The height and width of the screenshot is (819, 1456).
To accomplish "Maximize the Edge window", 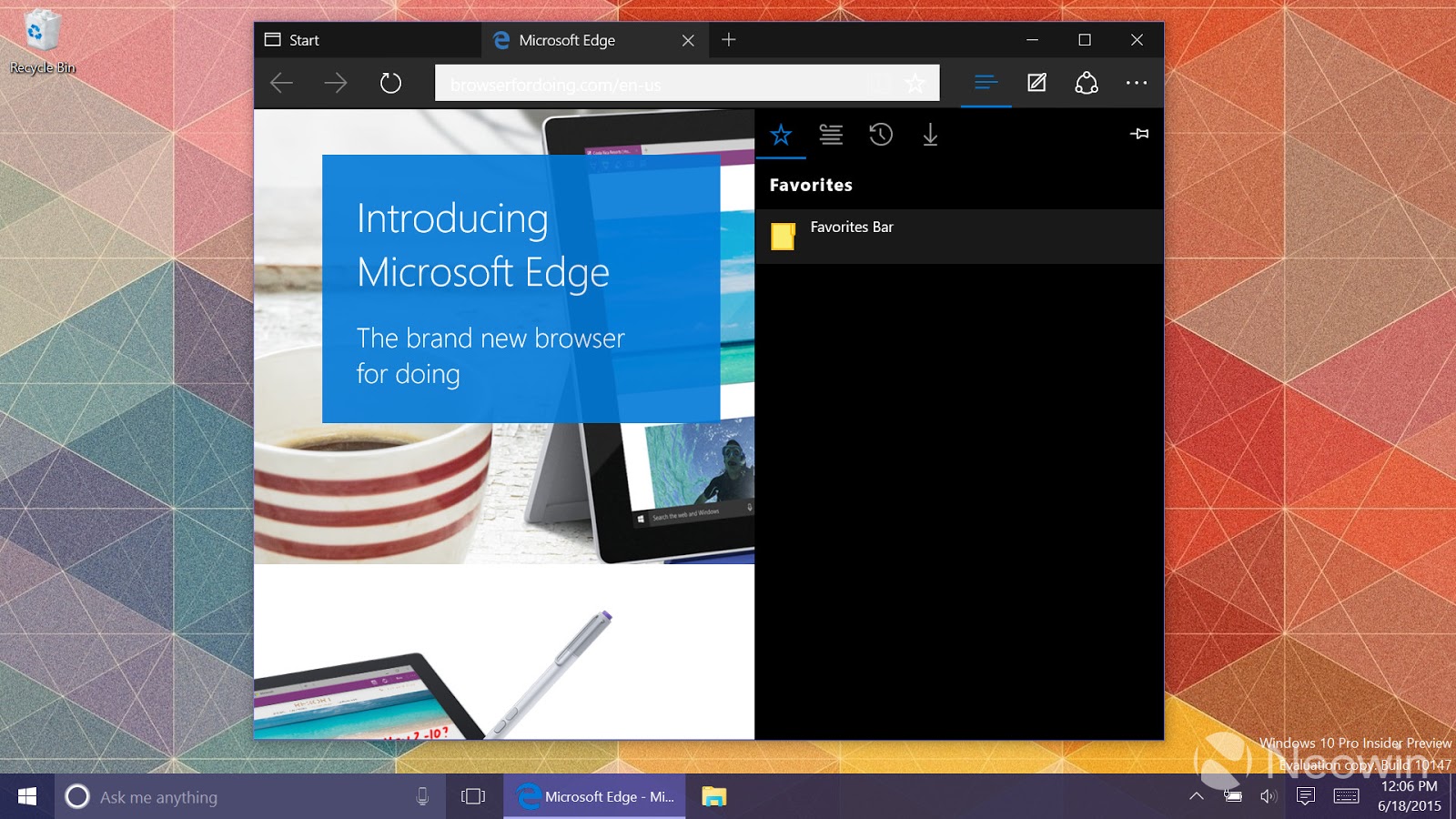I will (1085, 40).
